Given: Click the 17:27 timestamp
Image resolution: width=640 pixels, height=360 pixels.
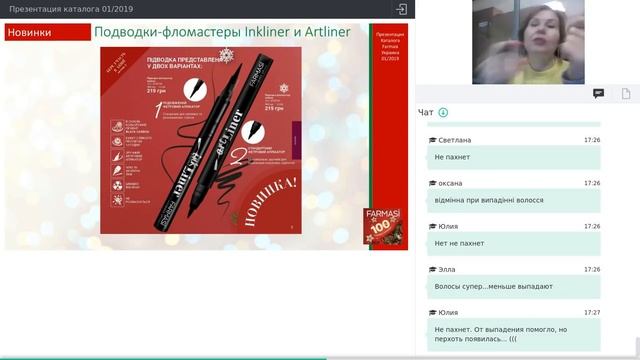Looking at the screenshot, I should click(x=592, y=313).
